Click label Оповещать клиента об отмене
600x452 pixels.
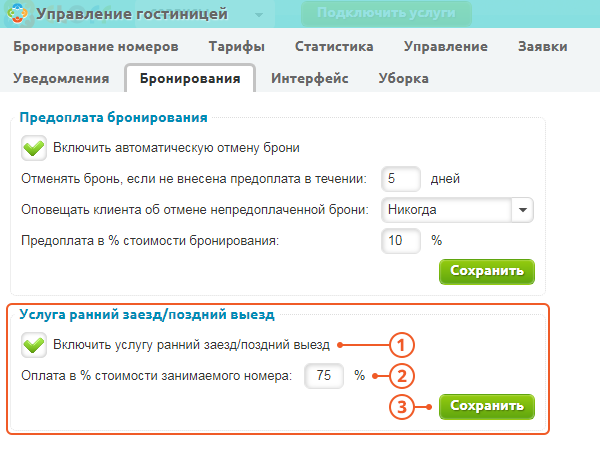coord(195,210)
